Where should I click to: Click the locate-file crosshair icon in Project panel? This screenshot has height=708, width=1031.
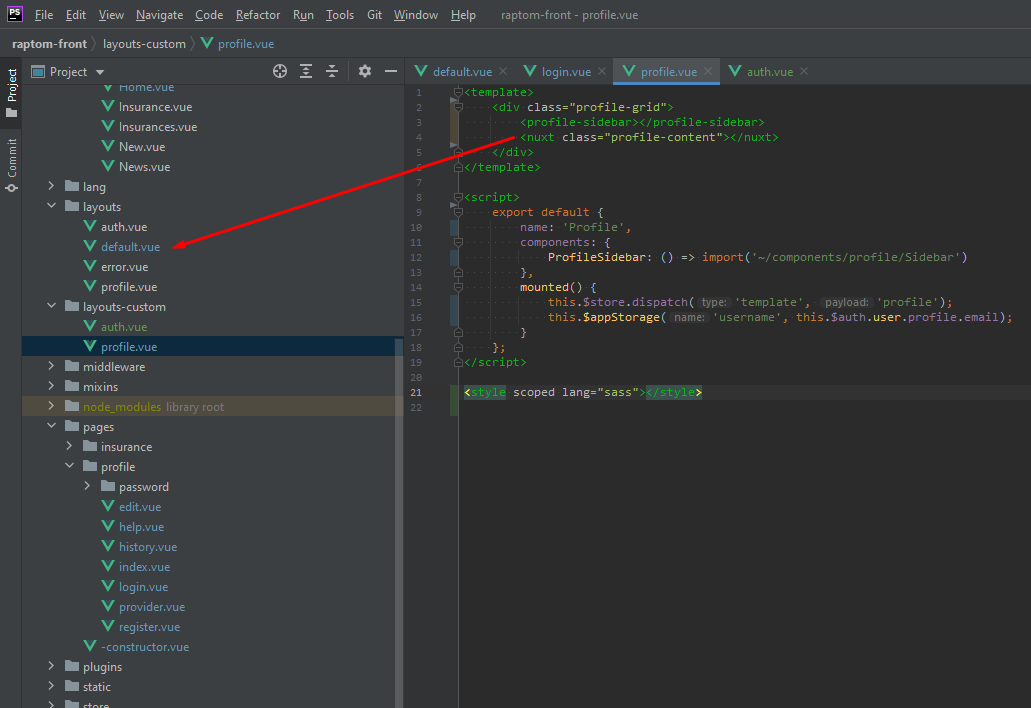(x=280, y=72)
